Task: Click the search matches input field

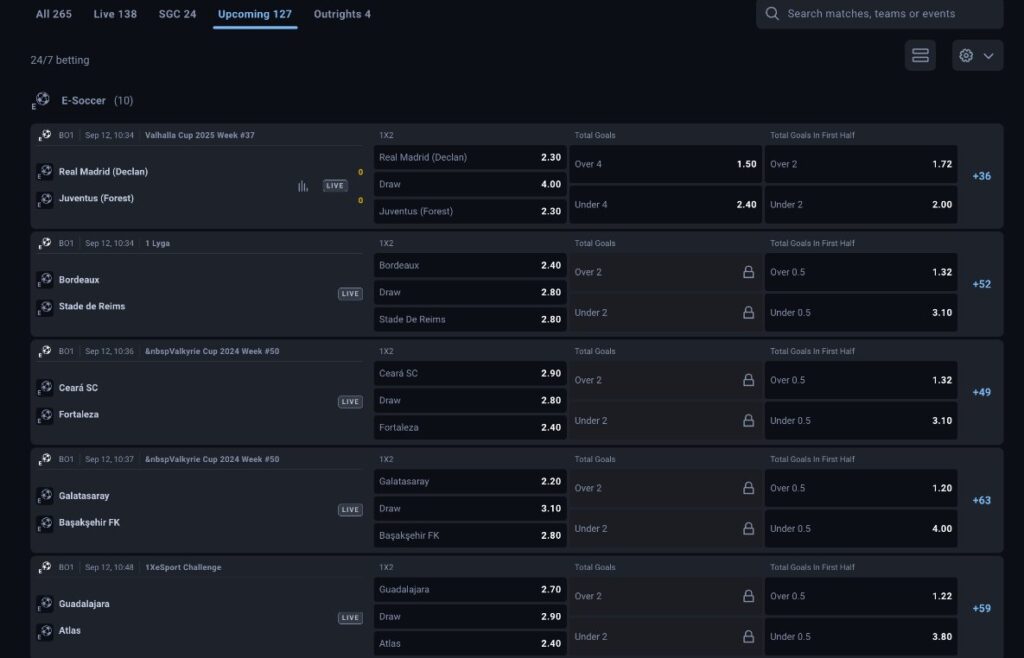Action: (x=880, y=14)
